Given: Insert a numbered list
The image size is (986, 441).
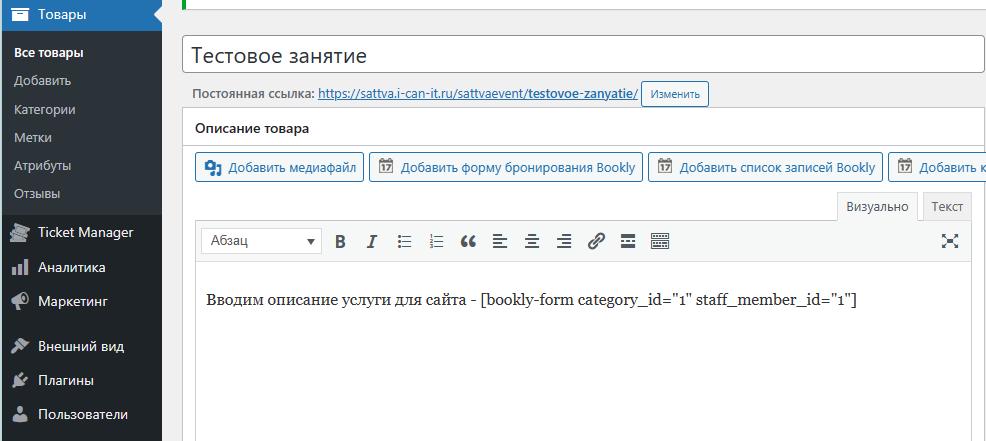Looking at the screenshot, I should tap(436, 241).
